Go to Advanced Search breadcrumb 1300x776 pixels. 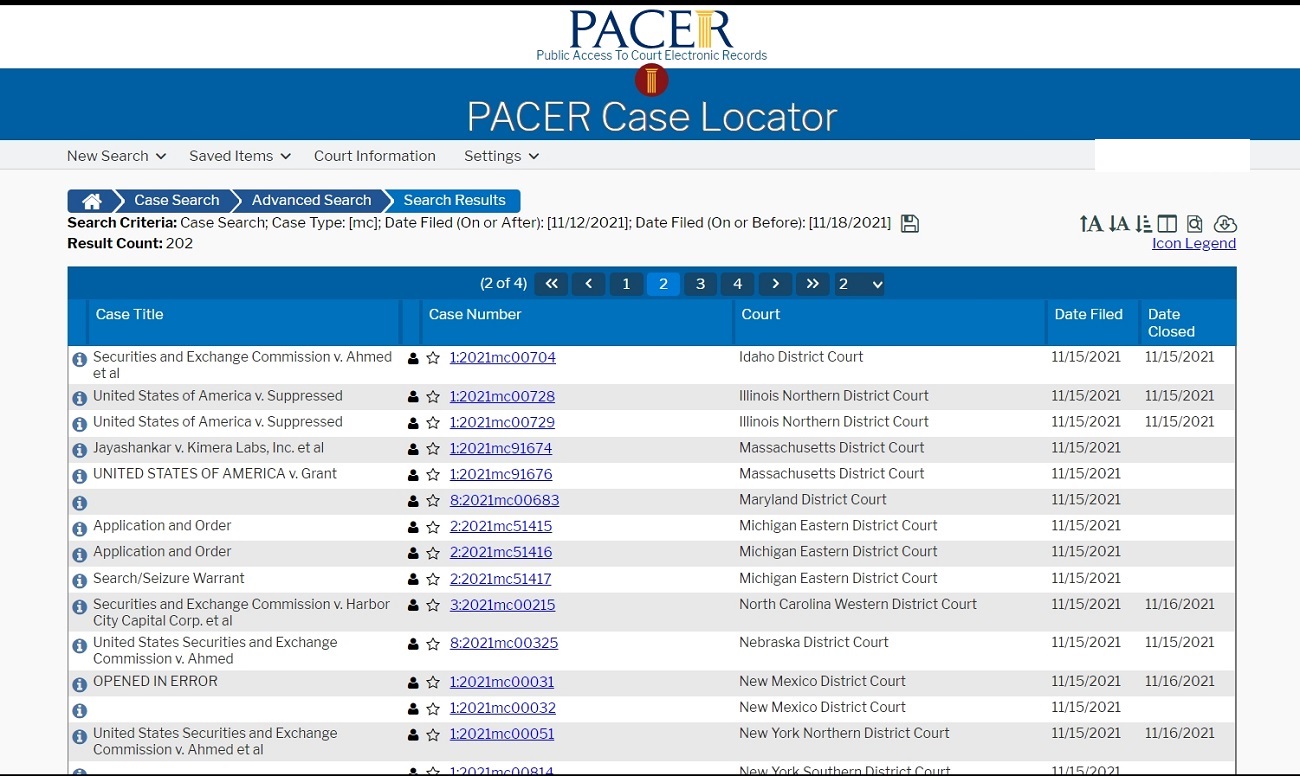(311, 201)
